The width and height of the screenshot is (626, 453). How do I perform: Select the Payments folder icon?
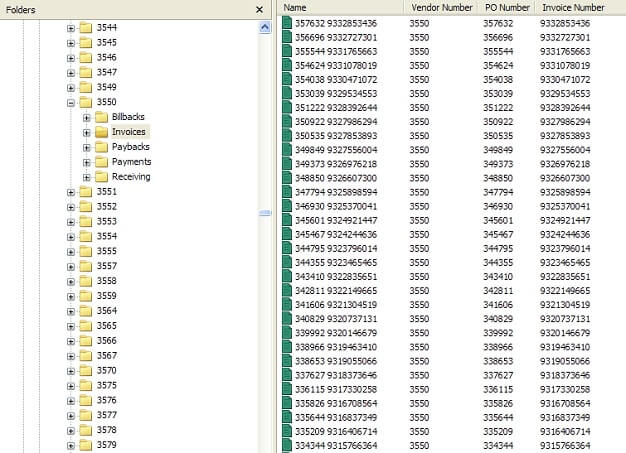point(101,162)
